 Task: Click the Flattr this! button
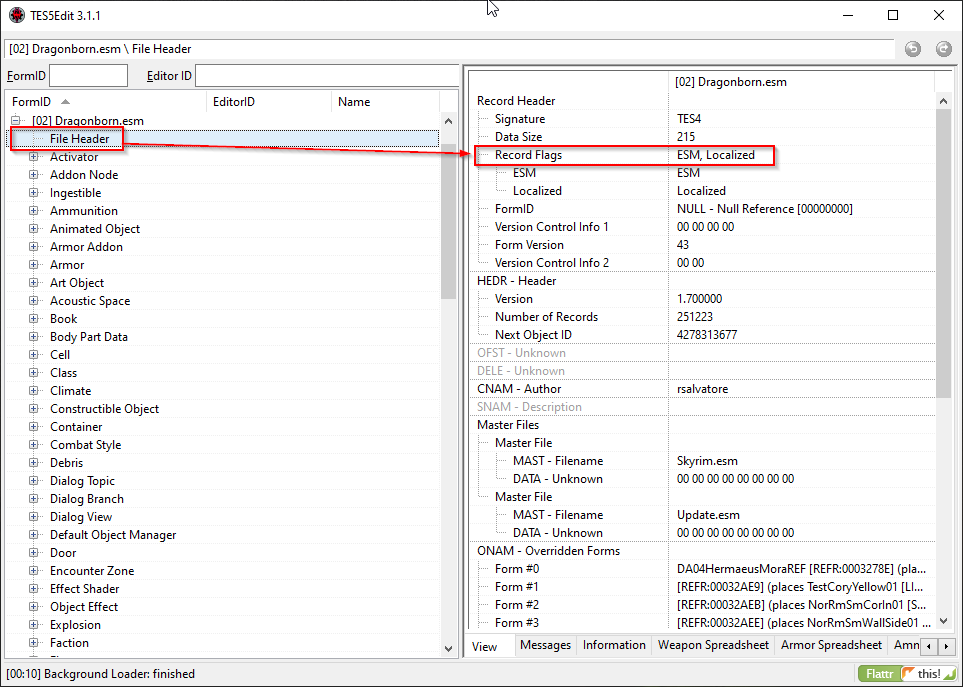coord(907,673)
